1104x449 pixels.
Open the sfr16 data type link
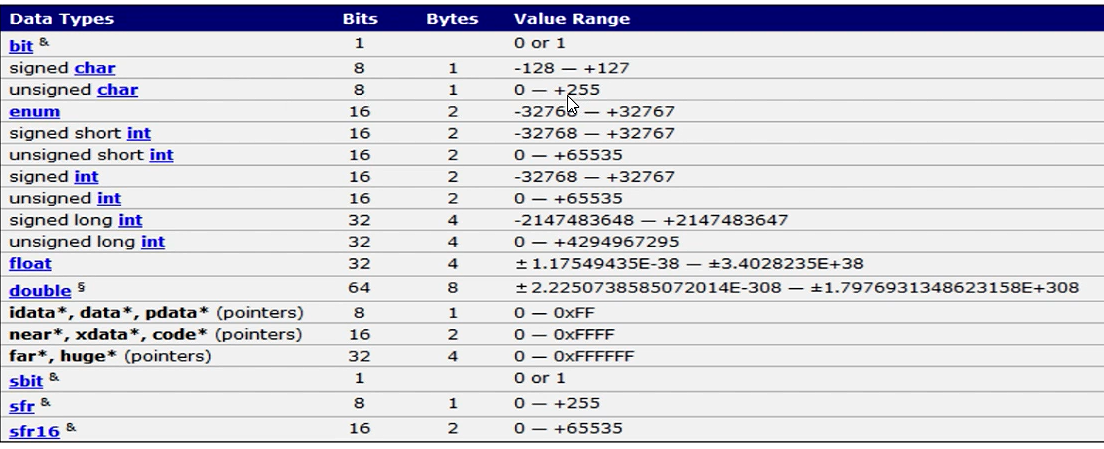click(x=34, y=431)
